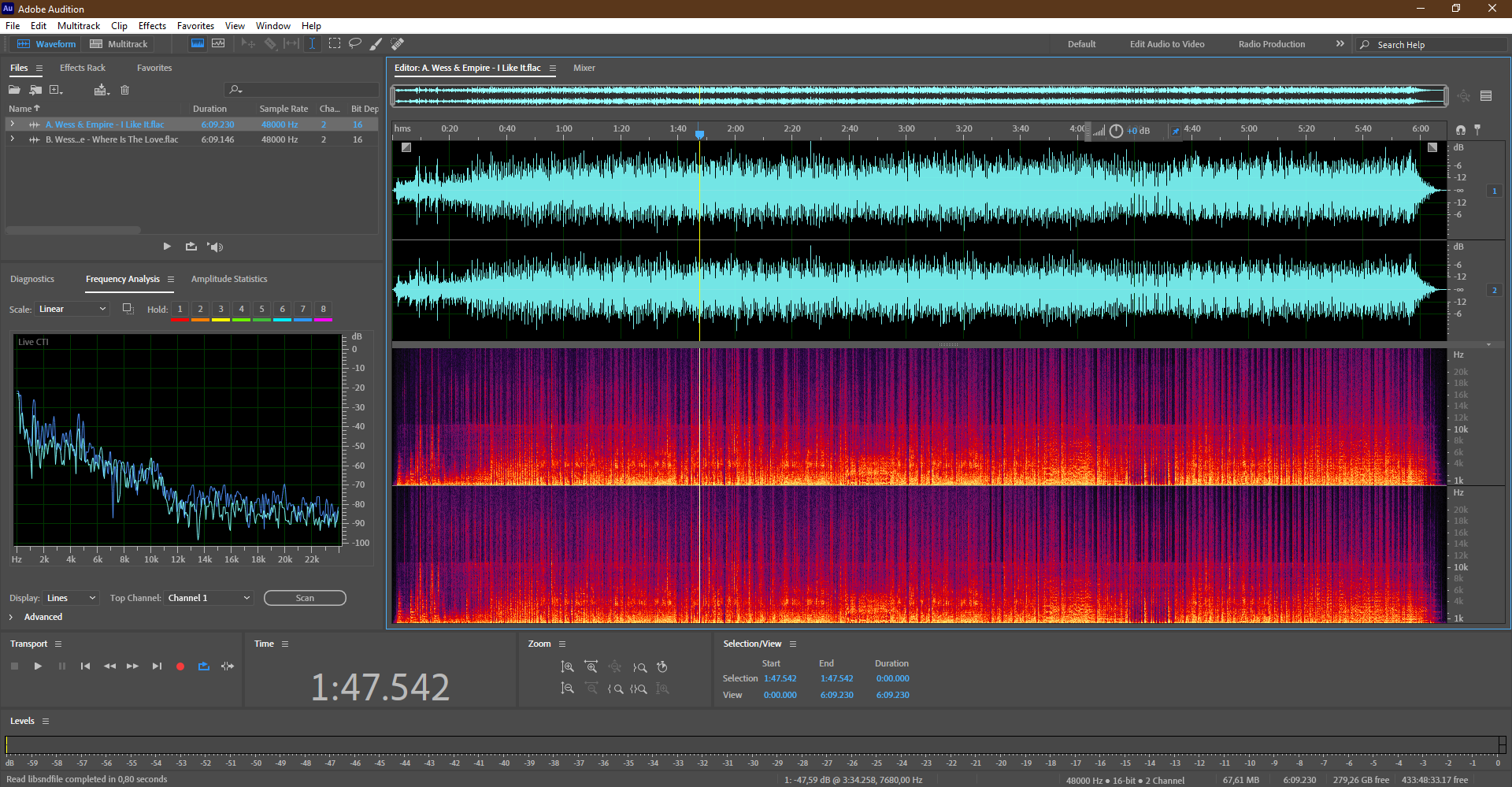Click Zoom In Time icon
This screenshot has height=787, width=1512.
(x=591, y=667)
